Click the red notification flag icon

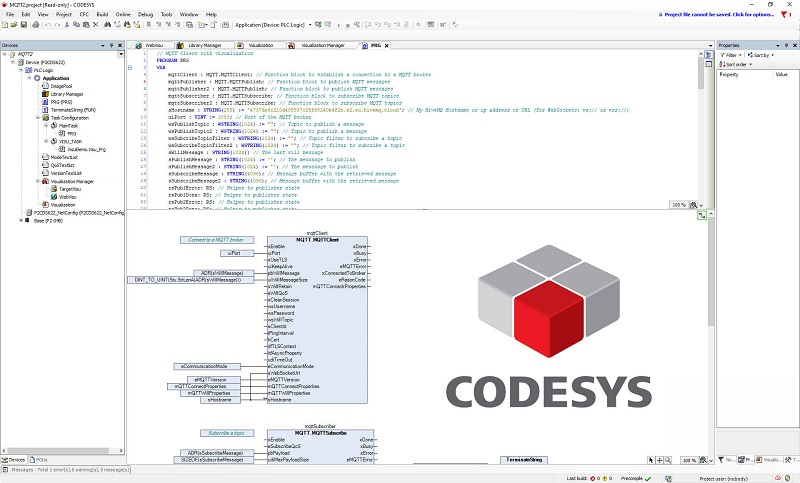coord(785,14)
